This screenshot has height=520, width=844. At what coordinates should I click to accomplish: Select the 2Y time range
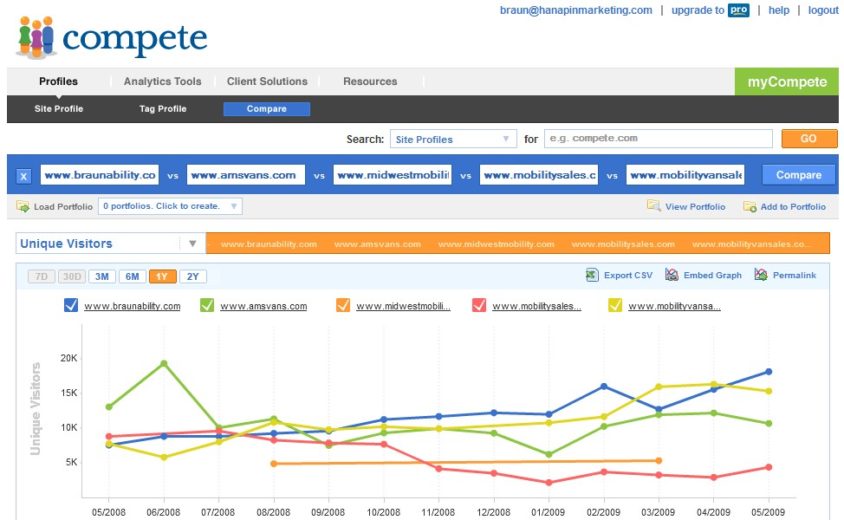pos(193,277)
